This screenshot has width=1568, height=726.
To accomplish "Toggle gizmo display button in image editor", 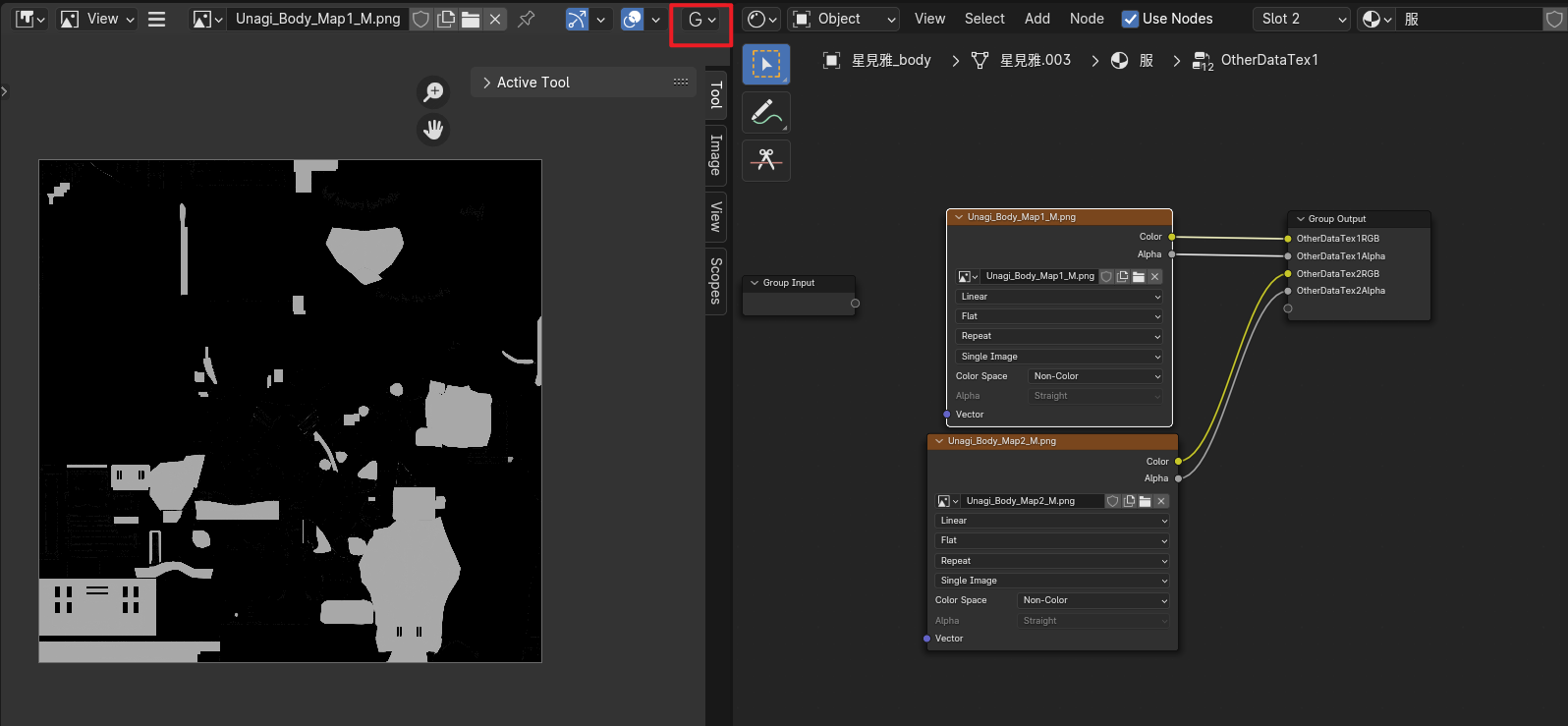I will (x=578, y=19).
